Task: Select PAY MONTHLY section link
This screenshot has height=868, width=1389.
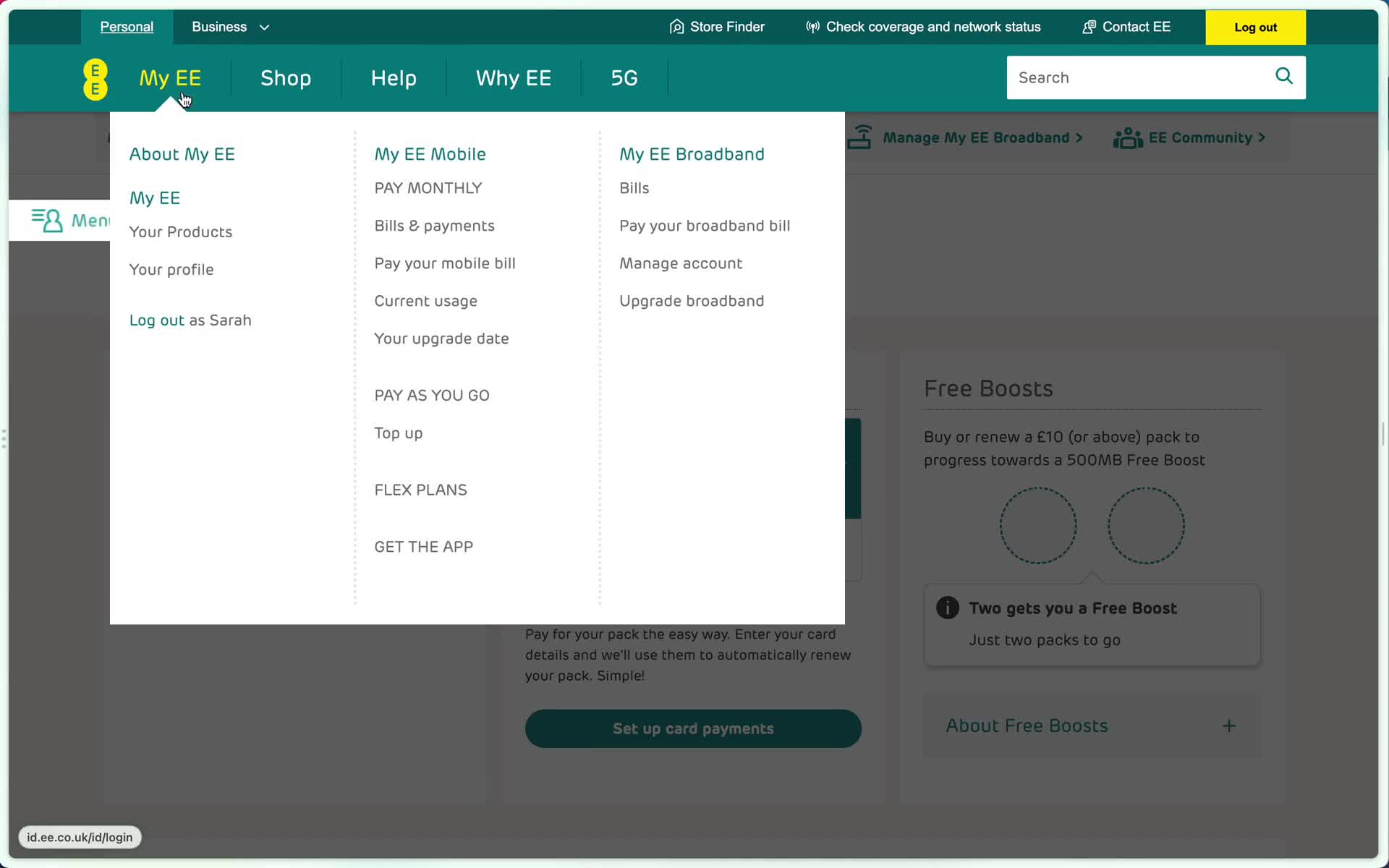Action: 428,188
